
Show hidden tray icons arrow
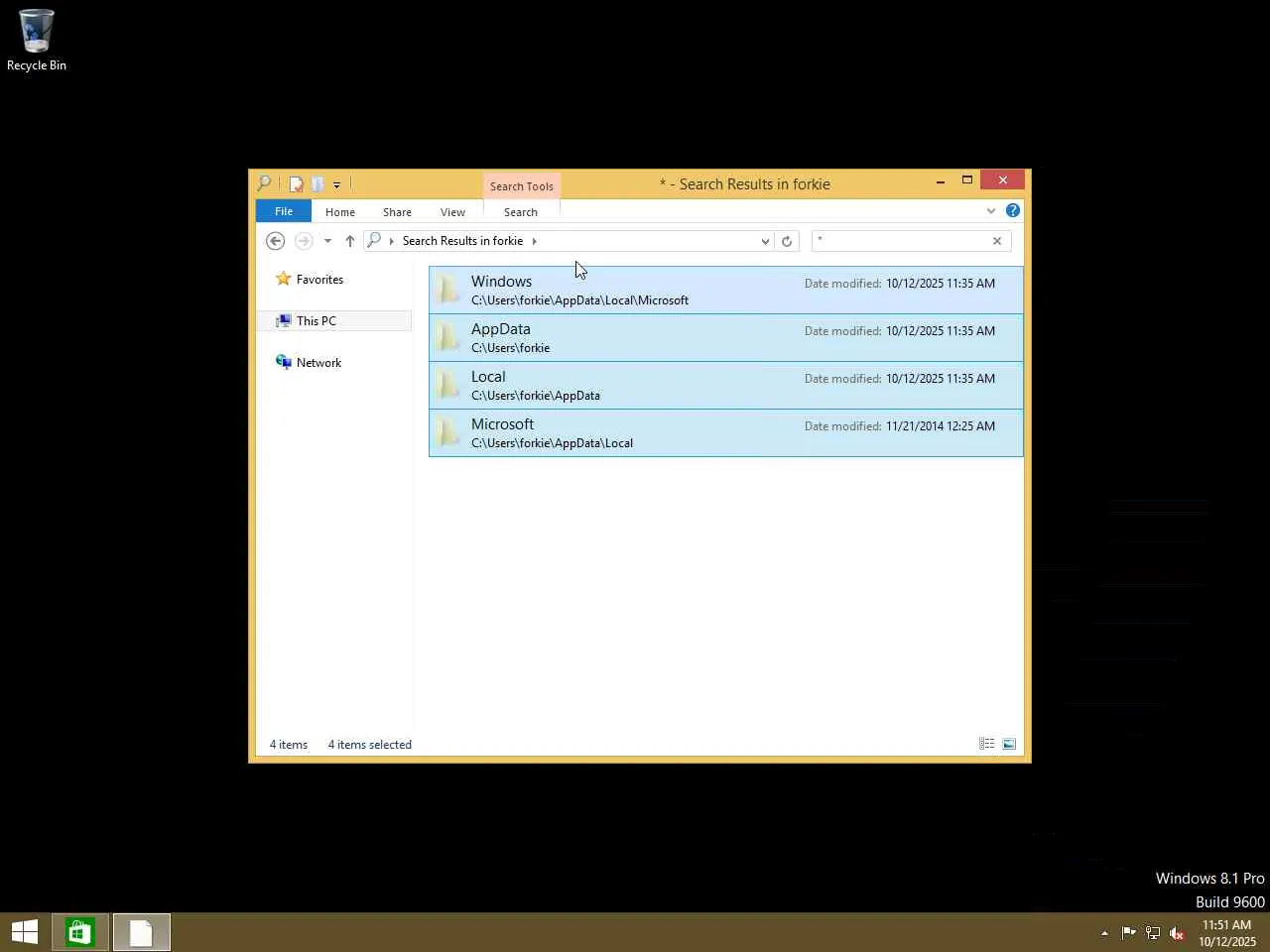click(1104, 933)
